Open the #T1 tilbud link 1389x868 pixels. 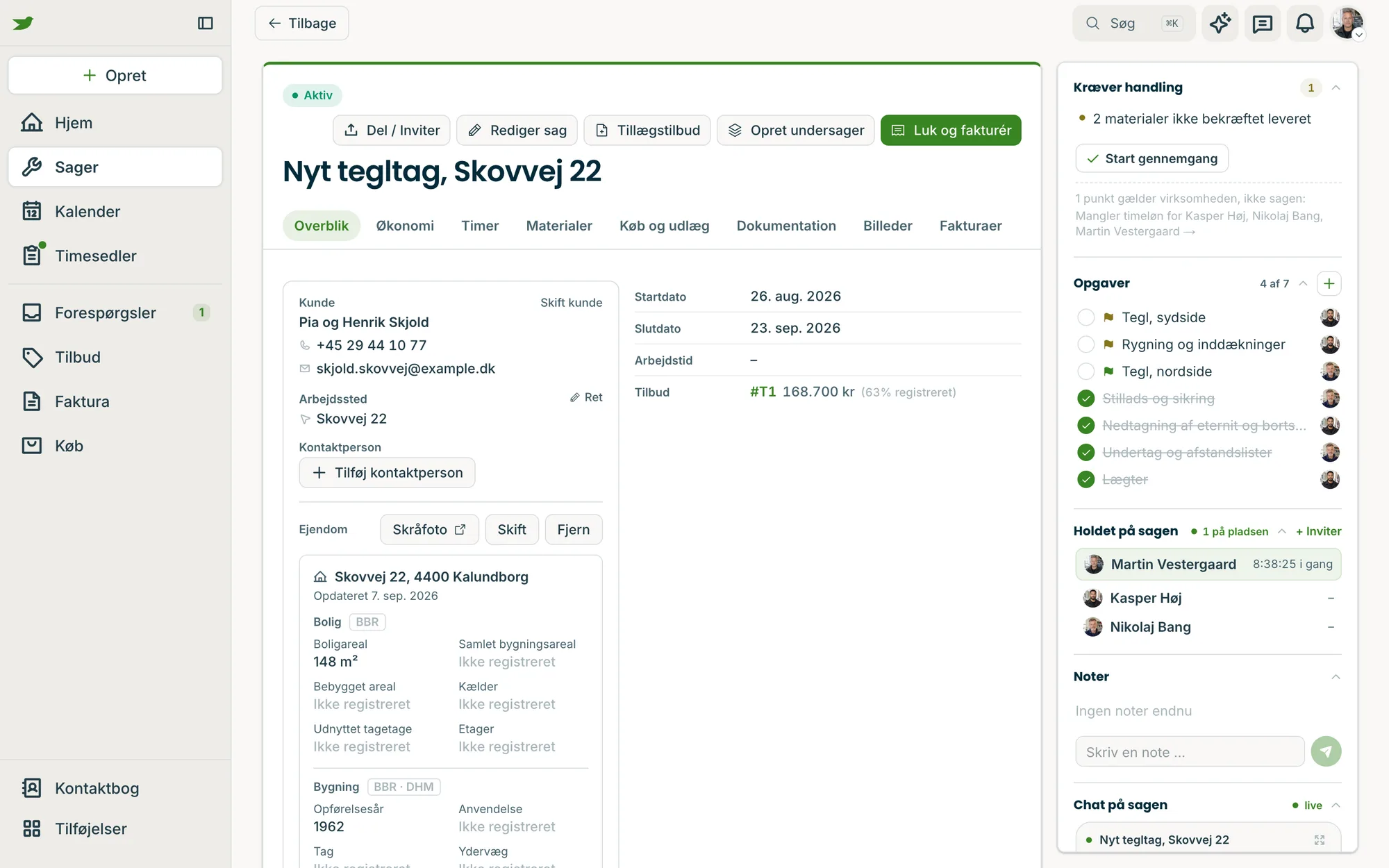coord(763,392)
